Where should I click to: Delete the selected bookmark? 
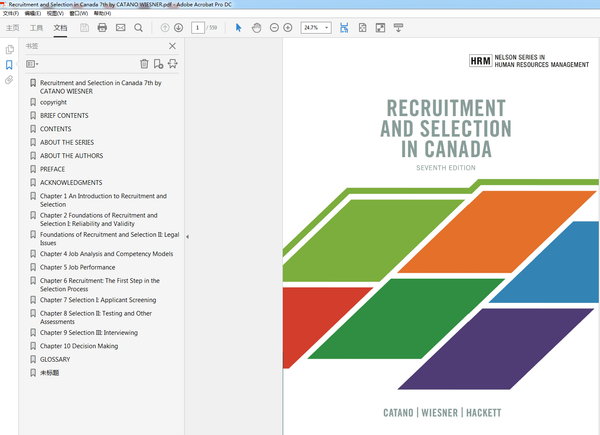coord(144,64)
